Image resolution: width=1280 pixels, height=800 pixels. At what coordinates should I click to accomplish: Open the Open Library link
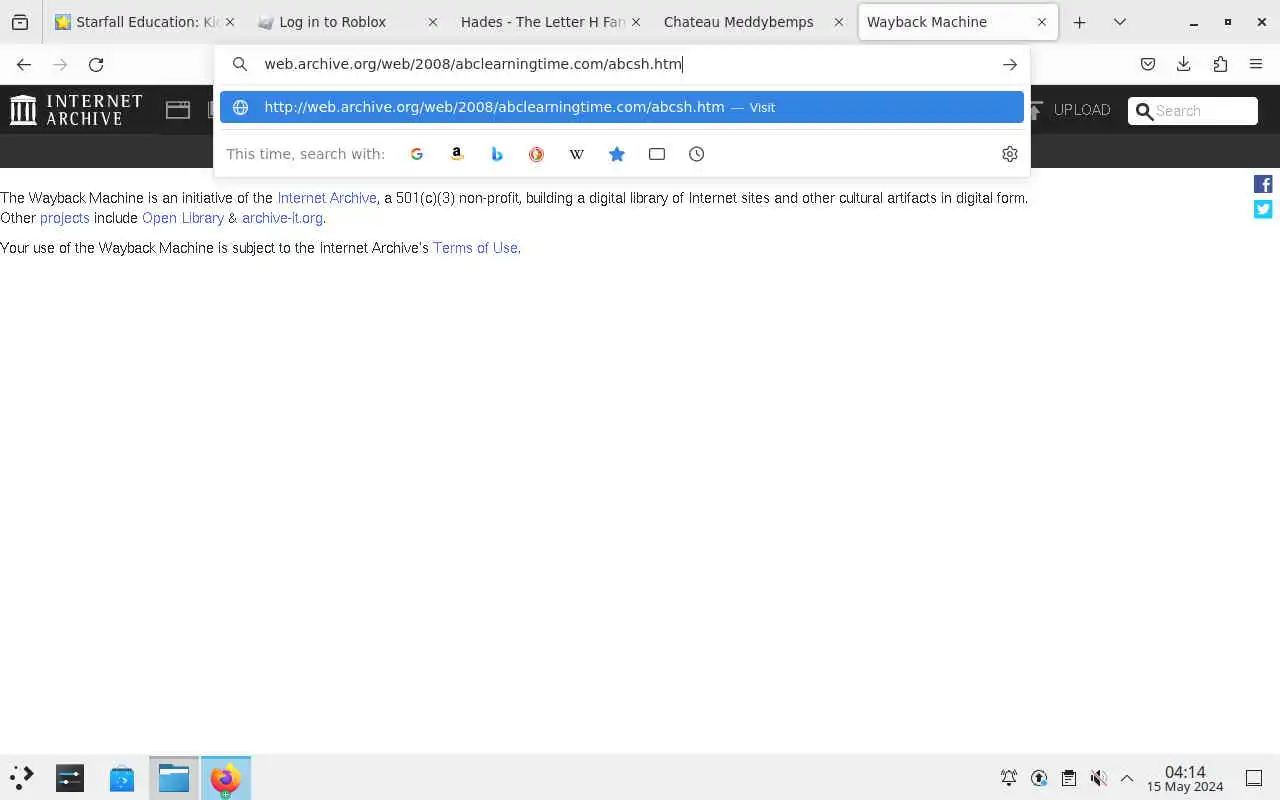183,218
